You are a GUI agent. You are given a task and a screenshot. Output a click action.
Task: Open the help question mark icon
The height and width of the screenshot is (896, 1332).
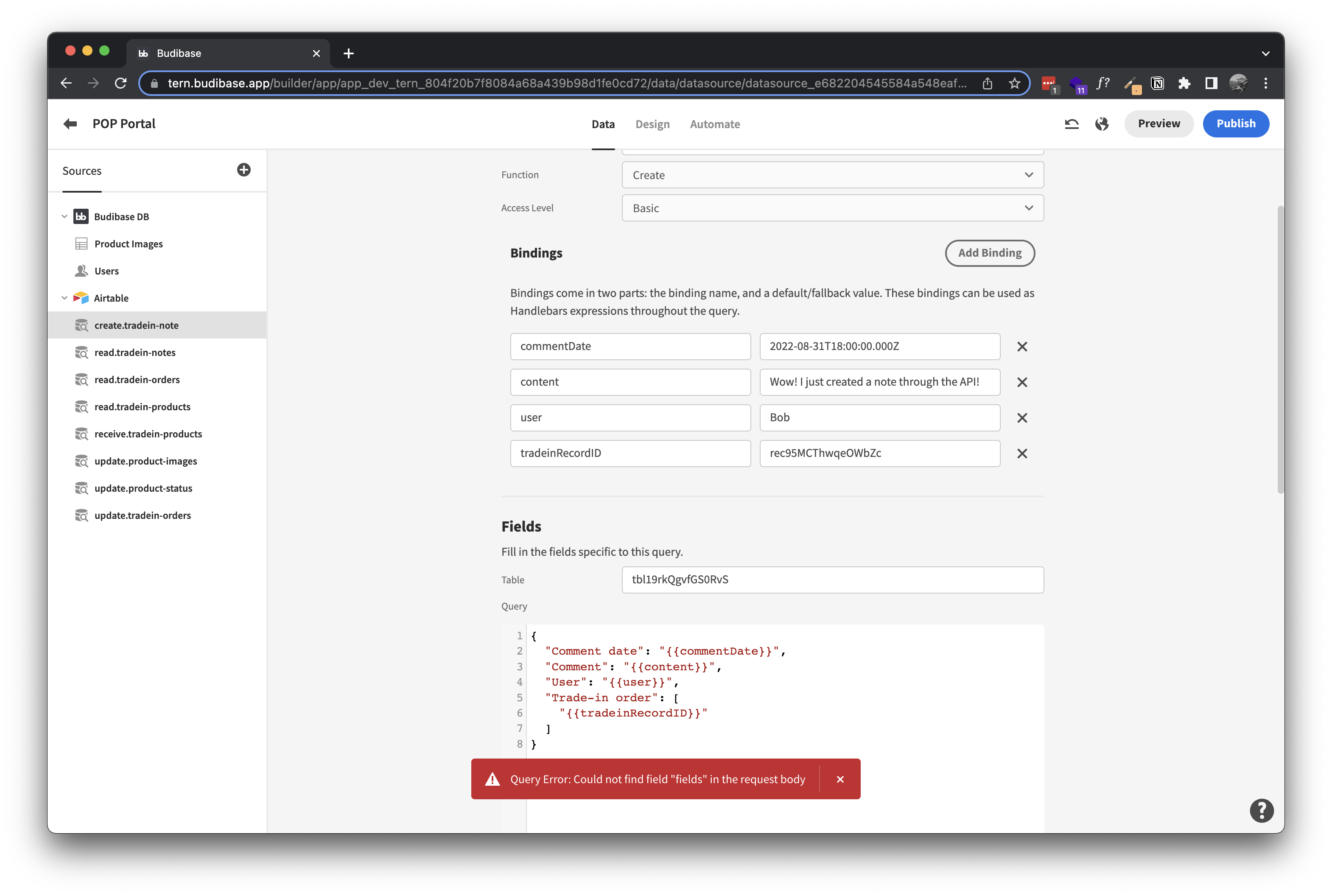(1261, 810)
